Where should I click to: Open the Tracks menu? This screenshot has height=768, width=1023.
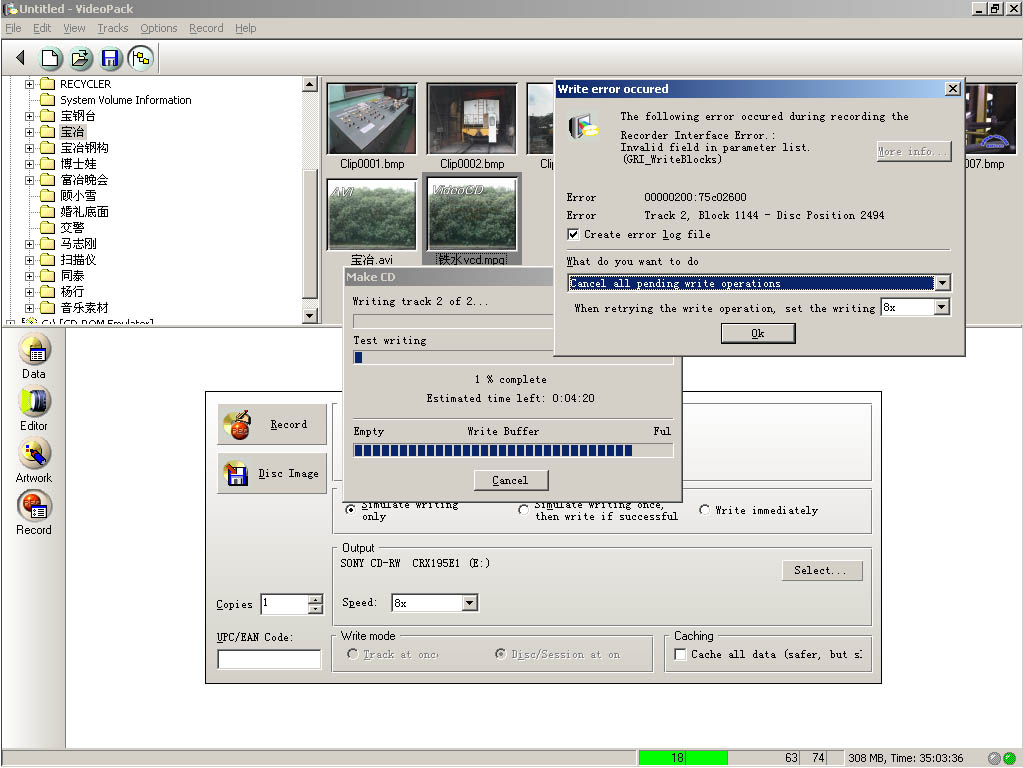pyautogui.click(x=112, y=28)
